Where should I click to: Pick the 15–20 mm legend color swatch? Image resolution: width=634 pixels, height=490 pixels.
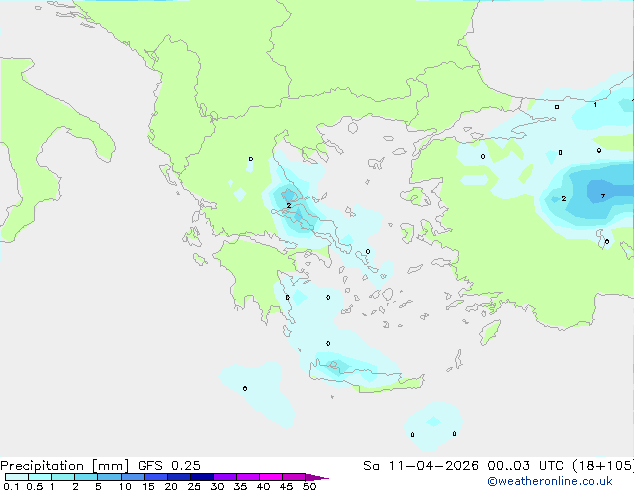coord(156,477)
